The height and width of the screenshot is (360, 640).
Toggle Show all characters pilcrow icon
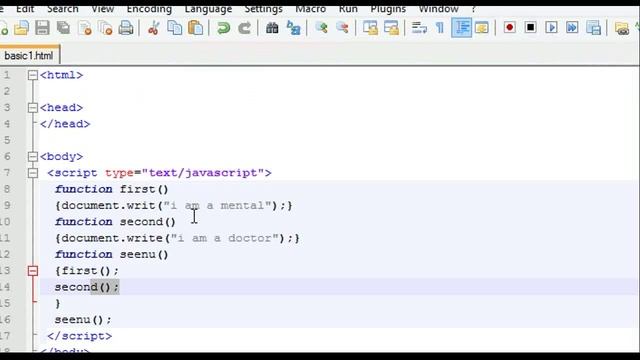click(x=440, y=28)
